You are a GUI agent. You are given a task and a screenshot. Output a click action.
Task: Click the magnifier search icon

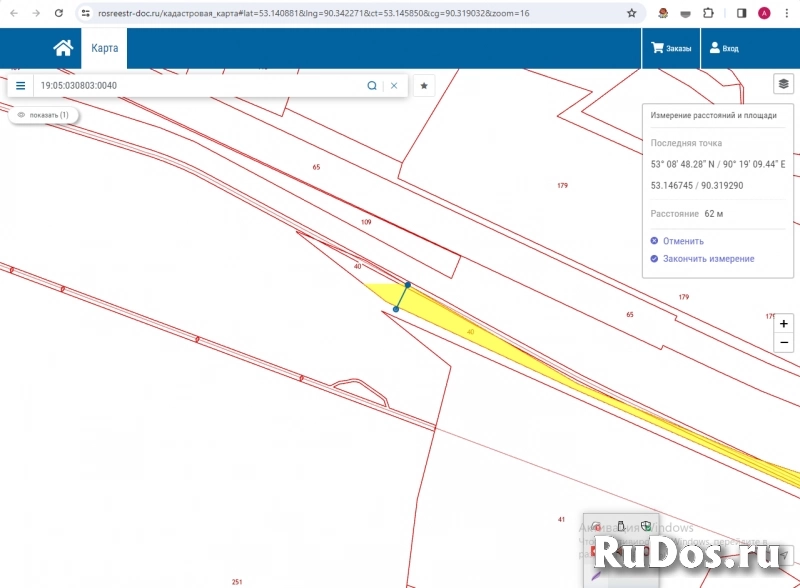(372, 86)
